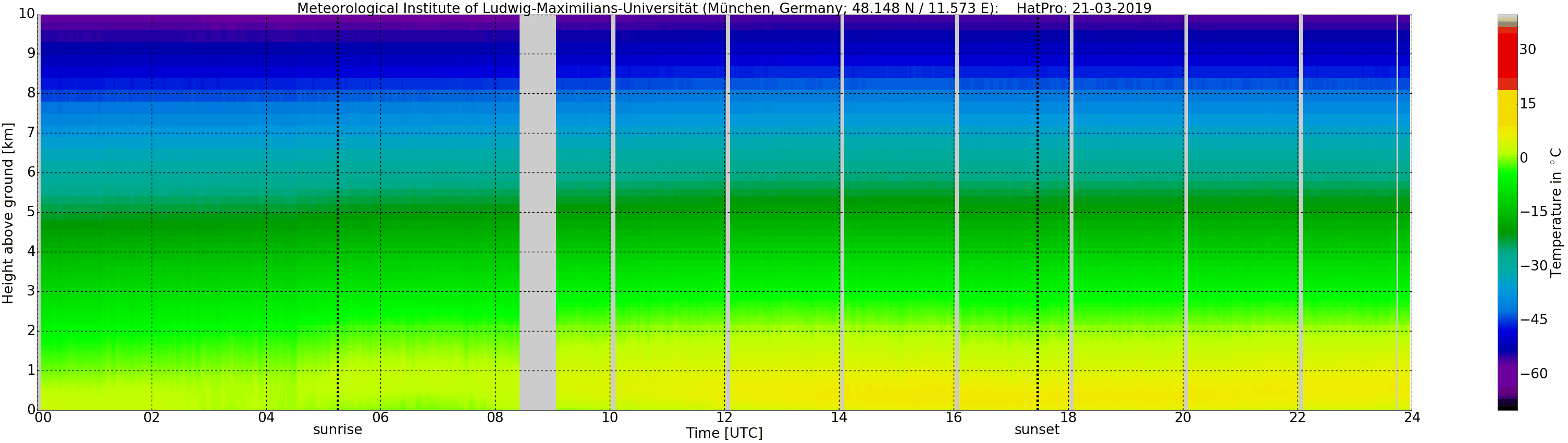Click the dotted sunset line in the plot

[1038, 212]
